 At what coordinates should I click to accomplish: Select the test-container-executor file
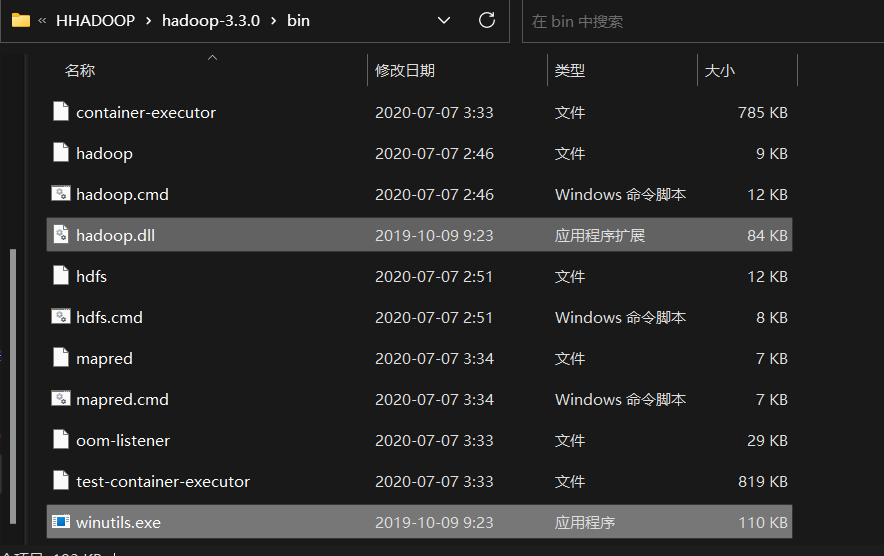[x=163, y=481]
